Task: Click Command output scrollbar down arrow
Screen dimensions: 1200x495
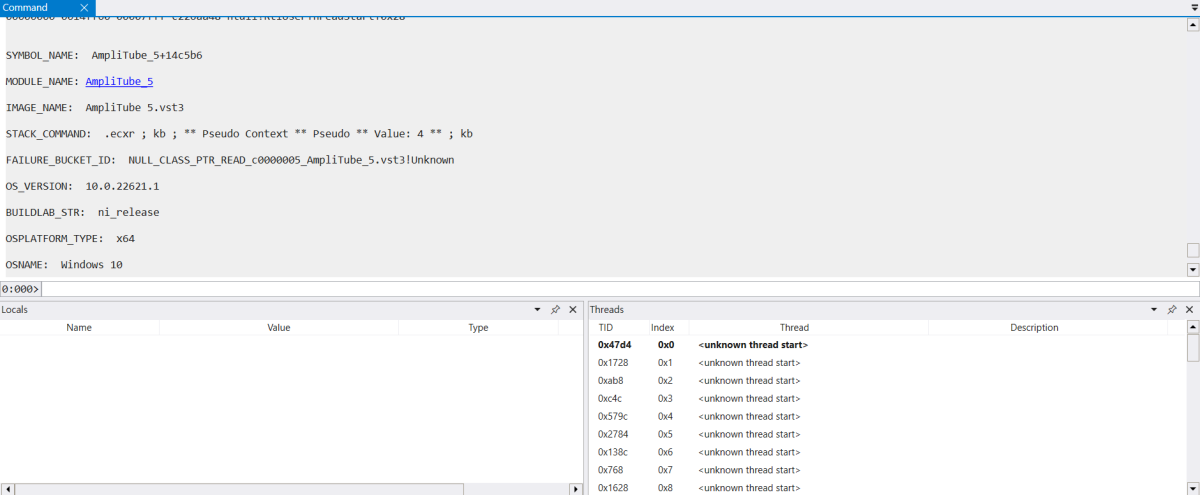Action: 1192,270
